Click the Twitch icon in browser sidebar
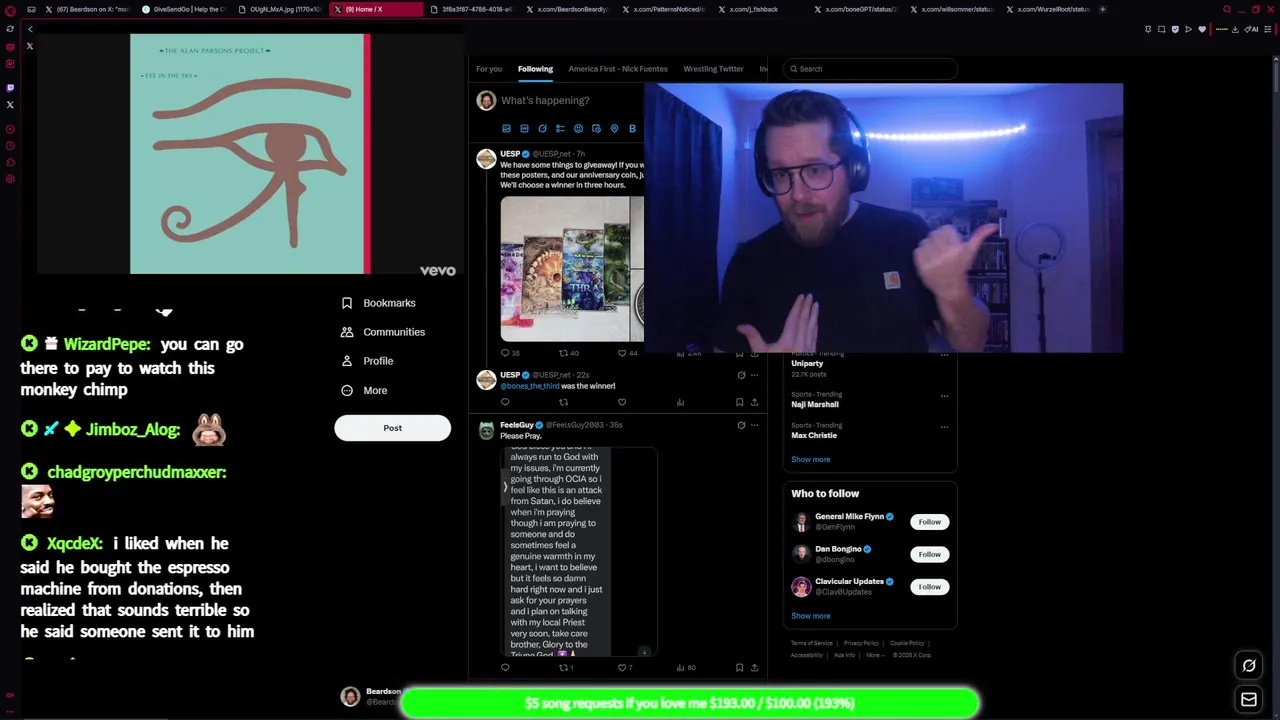 [x=10, y=88]
